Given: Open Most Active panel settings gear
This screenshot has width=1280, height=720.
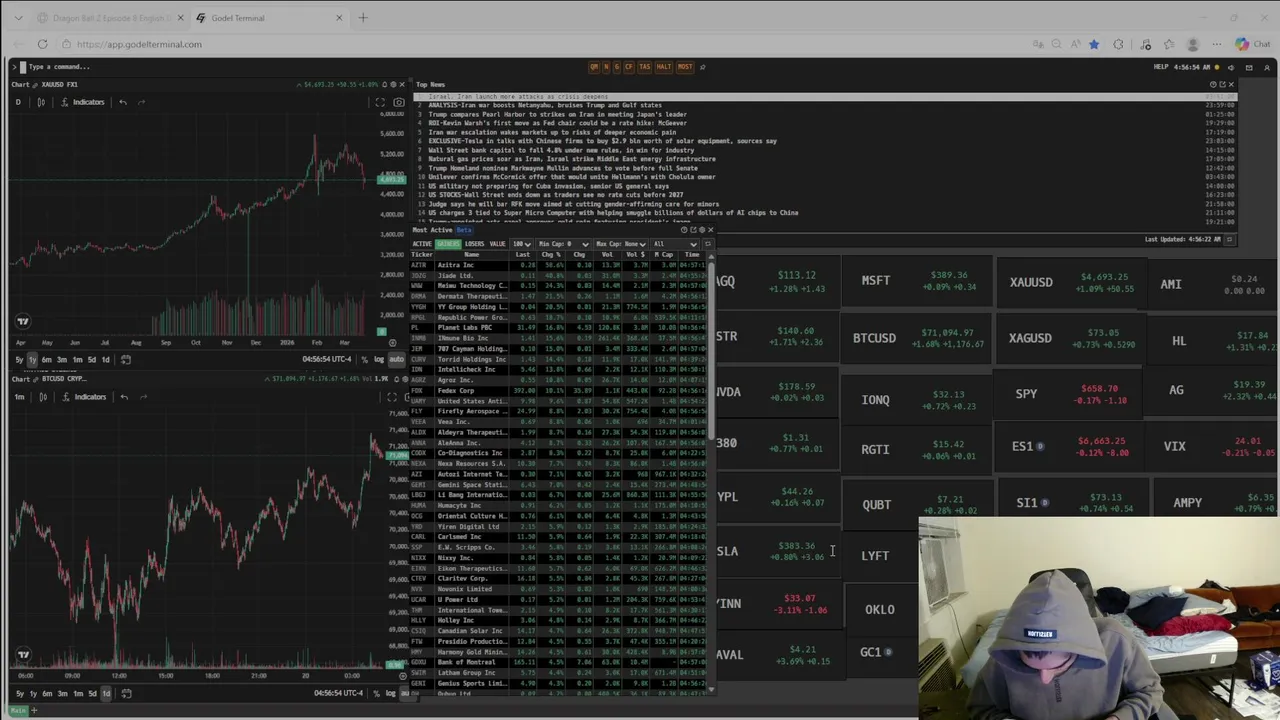Looking at the screenshot, I should [702, 230].
